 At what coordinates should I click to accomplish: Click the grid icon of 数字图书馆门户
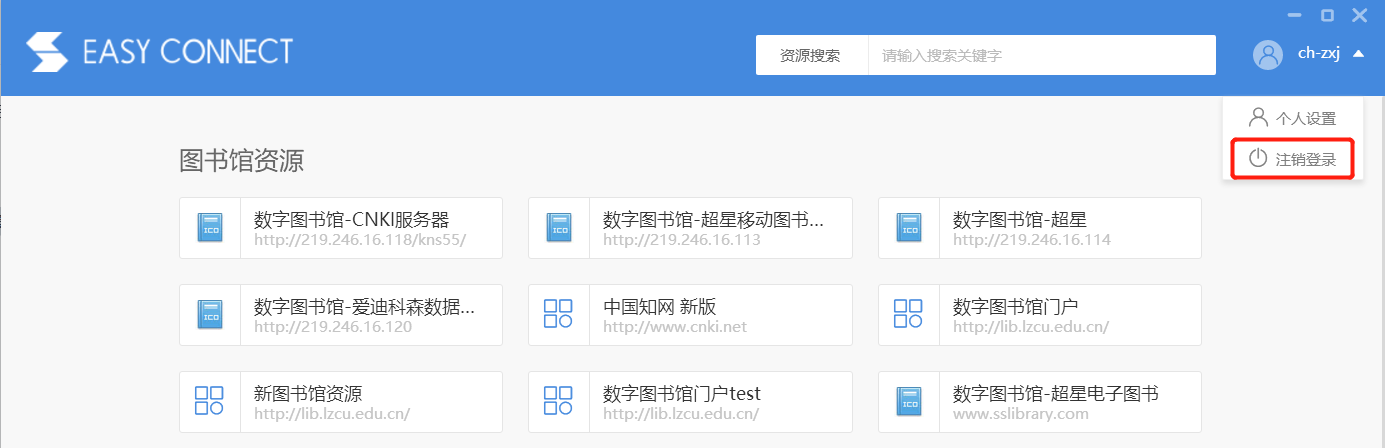point(908,314)
